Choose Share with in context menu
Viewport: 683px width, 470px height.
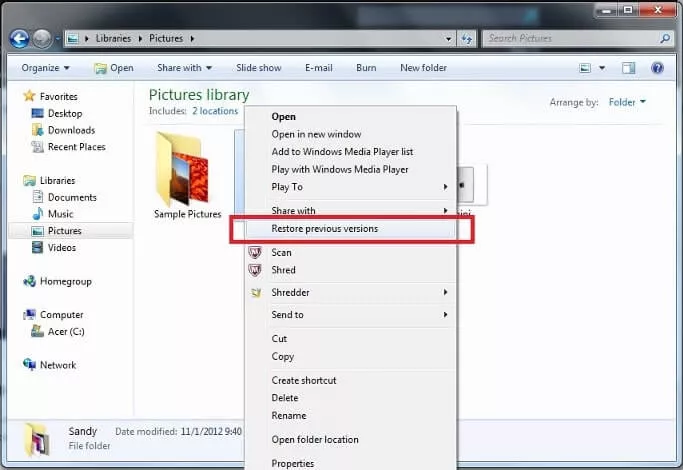click(x=351, y=210)
